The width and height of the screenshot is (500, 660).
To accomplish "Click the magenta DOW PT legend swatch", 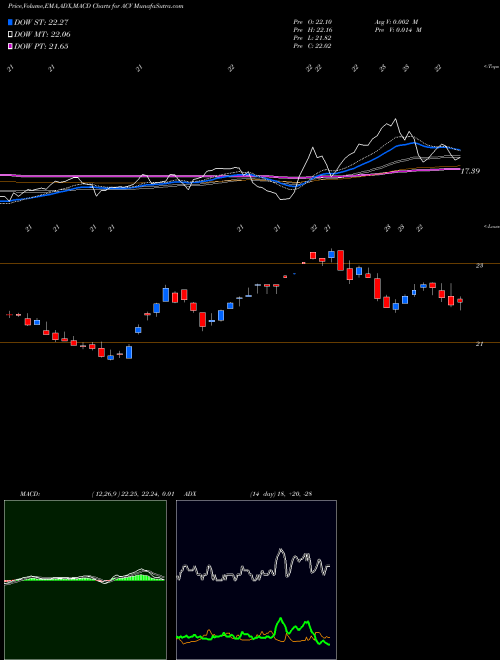I will tap(11, 46).
